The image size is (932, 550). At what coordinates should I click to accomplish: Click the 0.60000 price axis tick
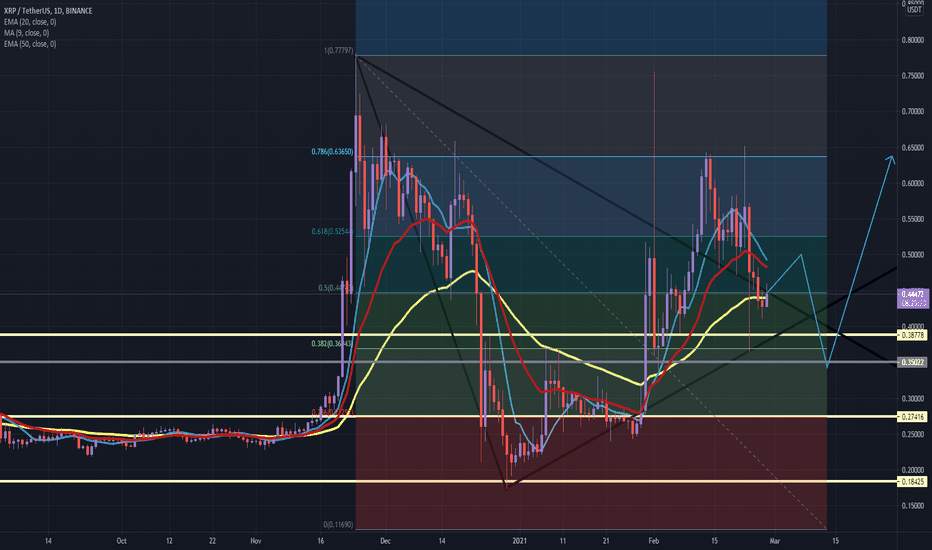pos(912,184)
